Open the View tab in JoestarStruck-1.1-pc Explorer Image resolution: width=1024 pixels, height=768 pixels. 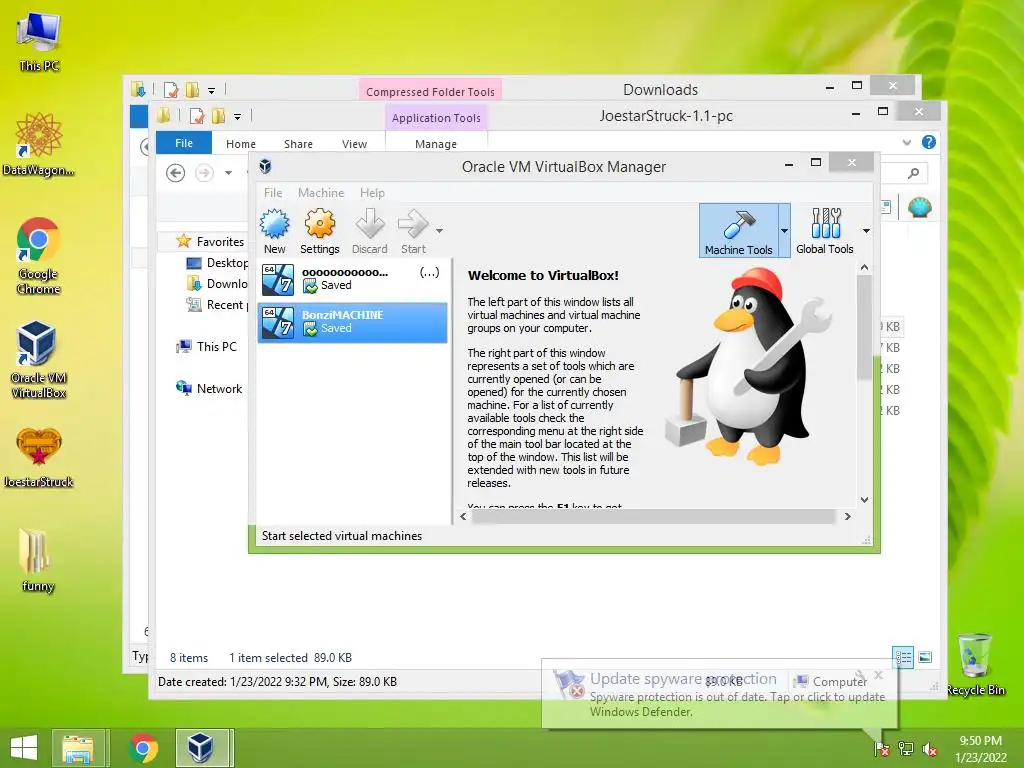click(354, 144)
